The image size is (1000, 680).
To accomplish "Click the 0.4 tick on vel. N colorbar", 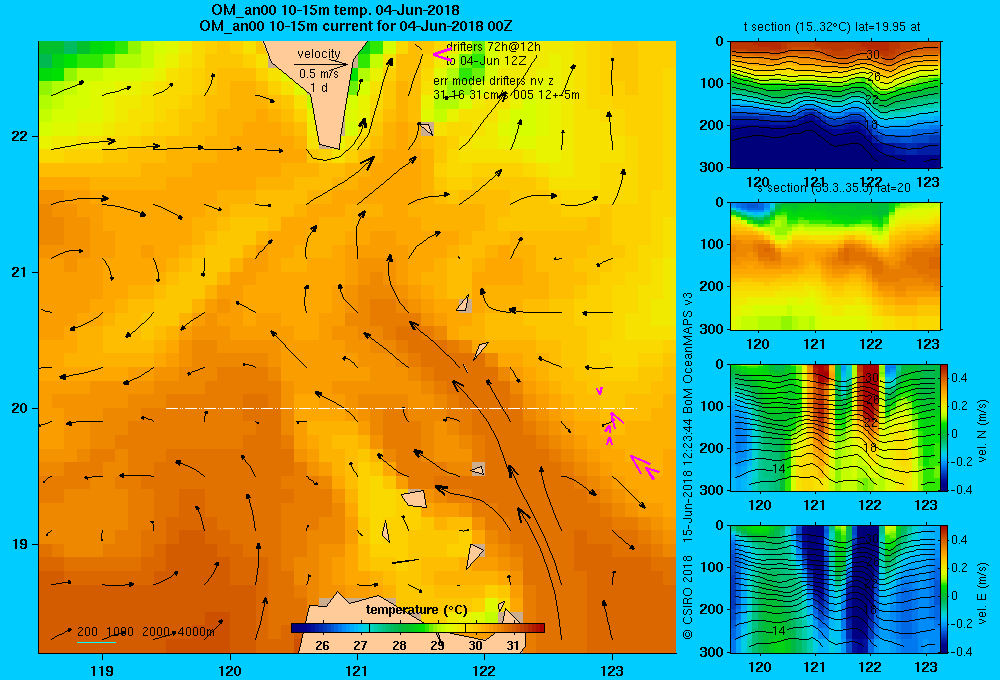I will point(960,378).
